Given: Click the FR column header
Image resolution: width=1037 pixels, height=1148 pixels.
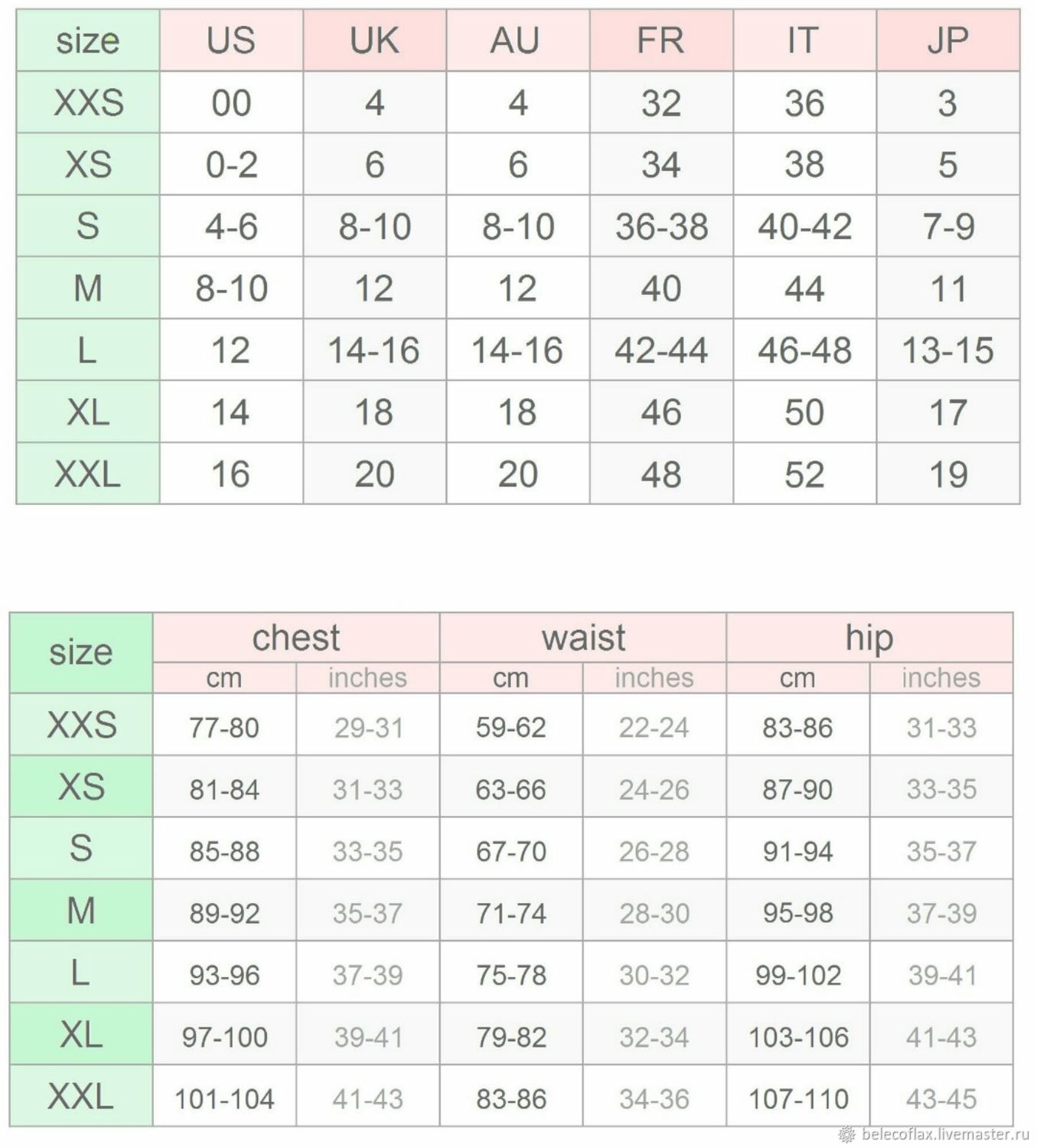Looking at the screenshot, I should point(661,41).
